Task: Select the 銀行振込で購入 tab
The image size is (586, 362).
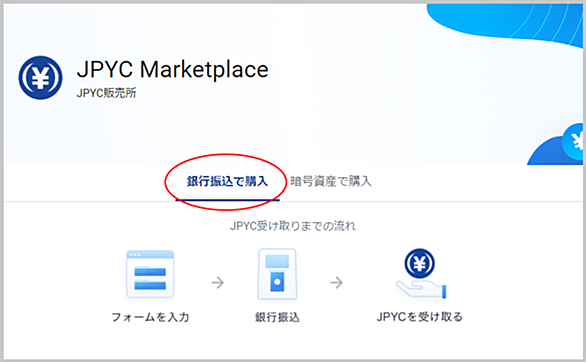Action: click(227, 182)
